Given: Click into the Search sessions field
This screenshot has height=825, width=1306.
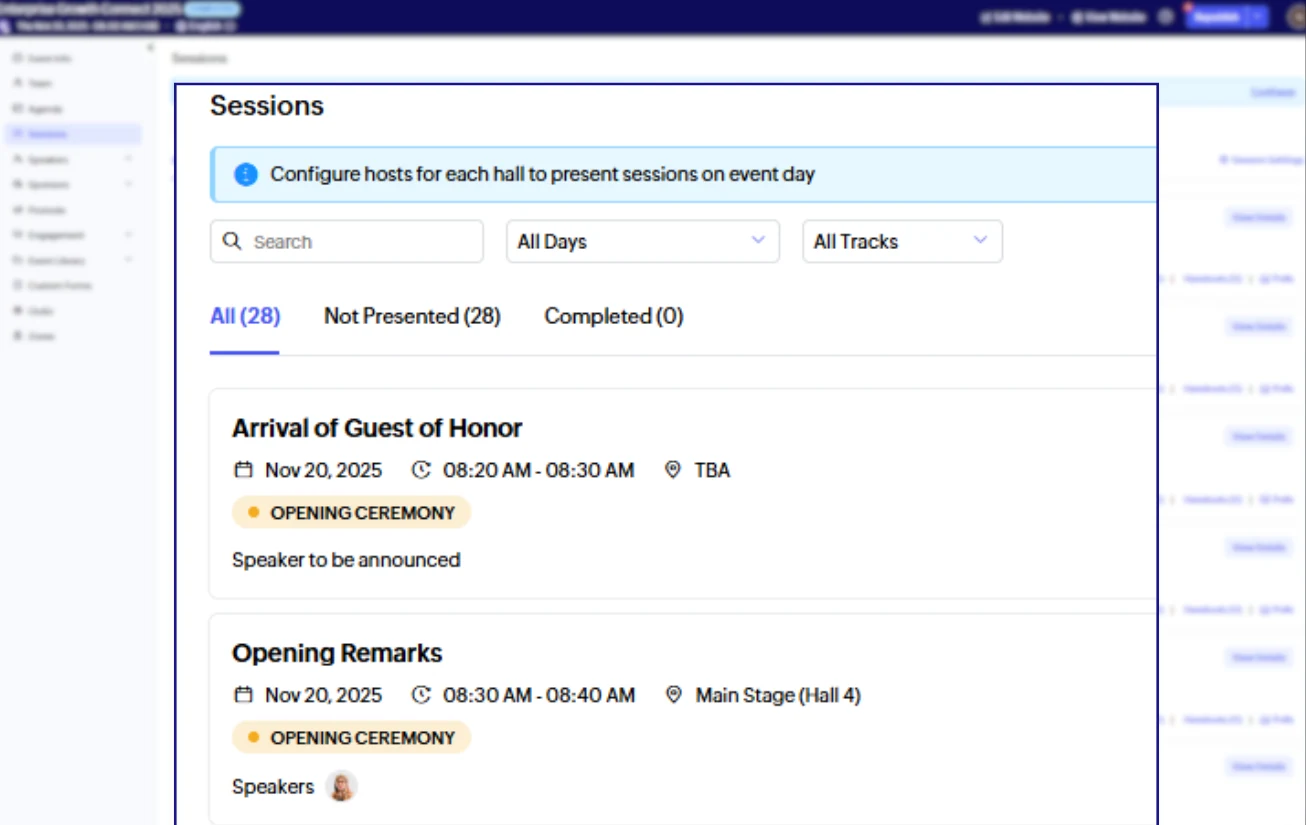Looking at the screenshot, I should click(x=360, y=241).
